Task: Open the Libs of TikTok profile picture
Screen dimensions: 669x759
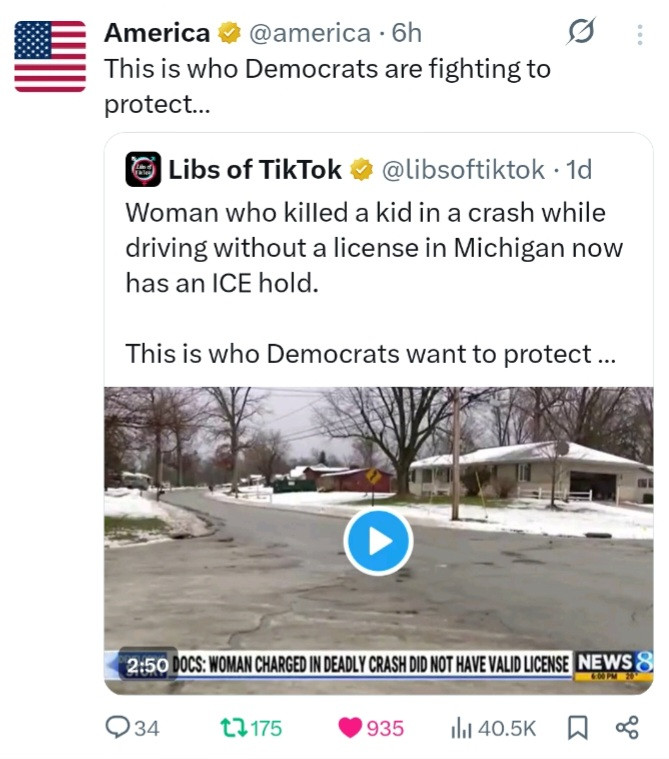Action: click(x=142, y=170)
